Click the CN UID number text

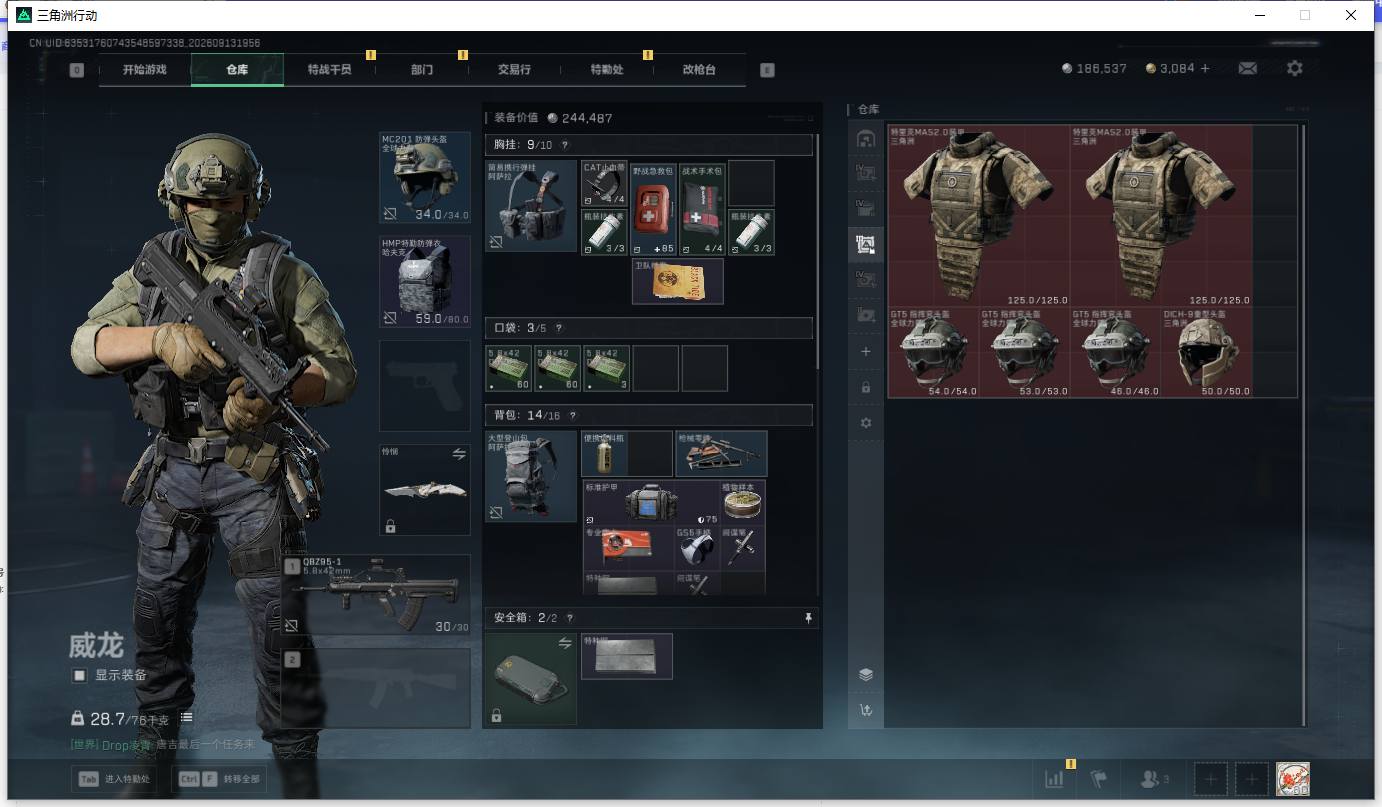pyautogui.click(x=145, y=43)
